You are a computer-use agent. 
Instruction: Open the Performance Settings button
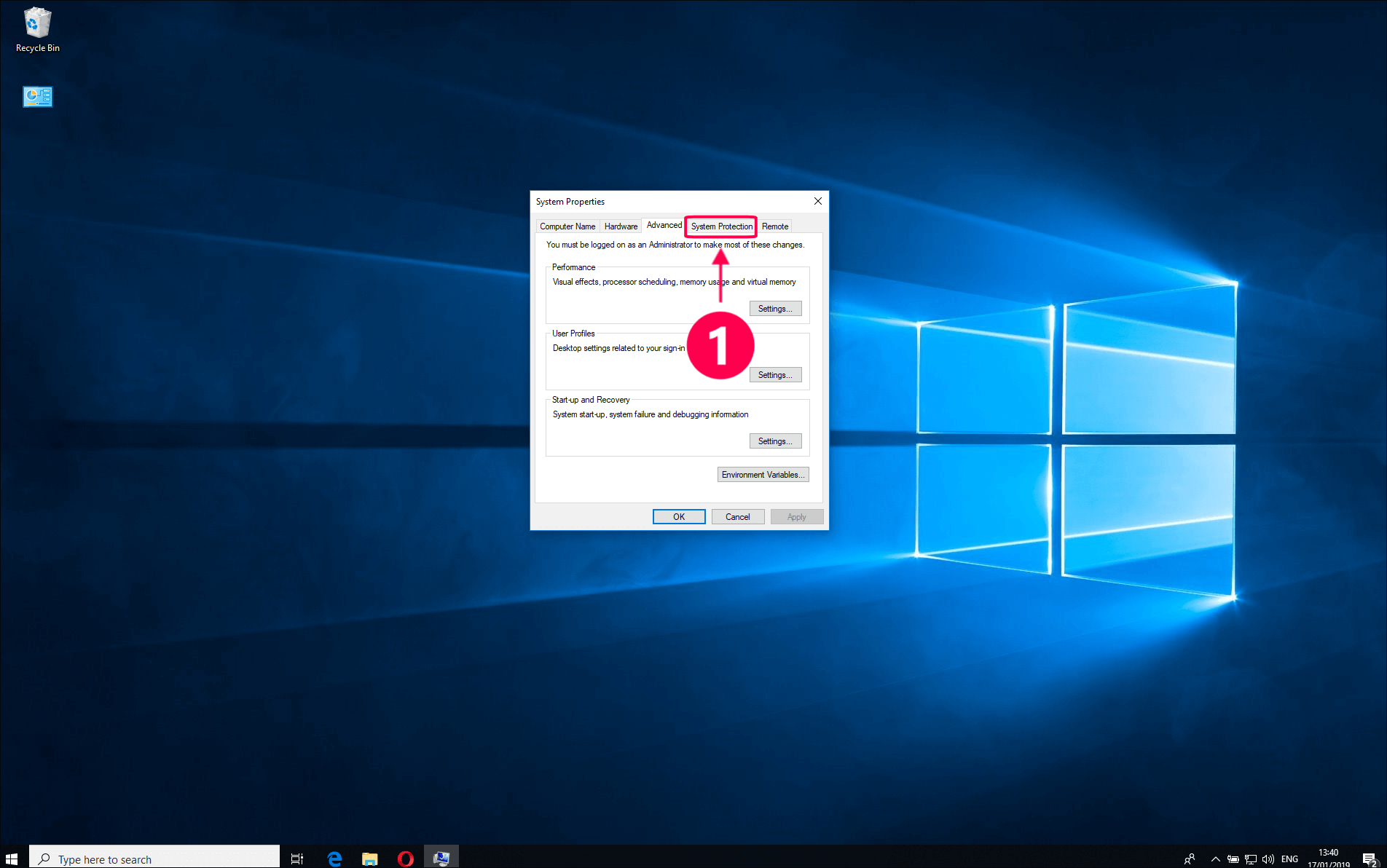pyautogui.click(x=775, y=309)
